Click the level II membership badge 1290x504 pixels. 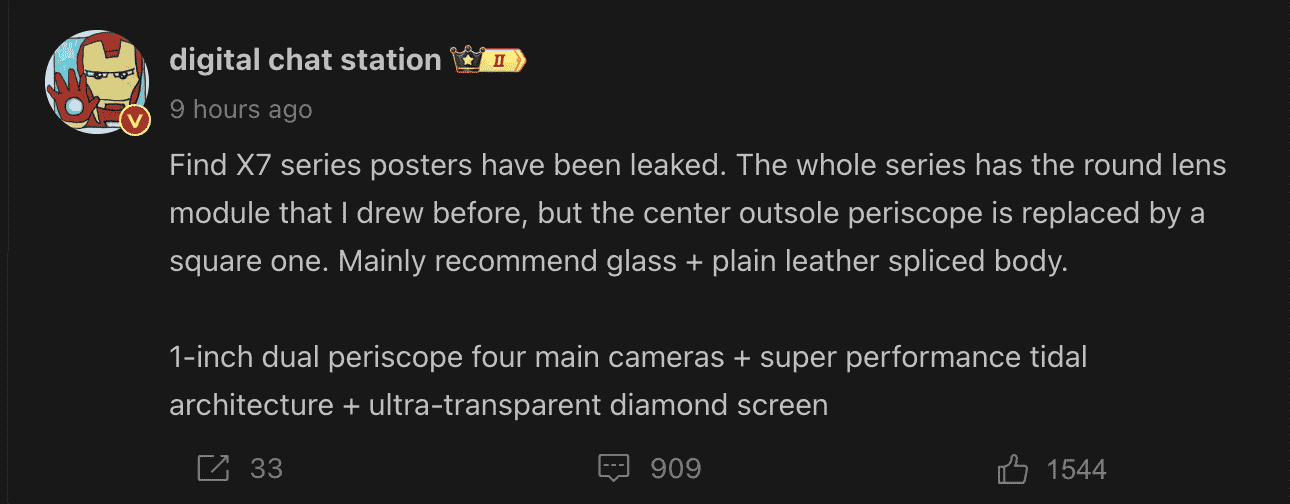coord(505,61)
